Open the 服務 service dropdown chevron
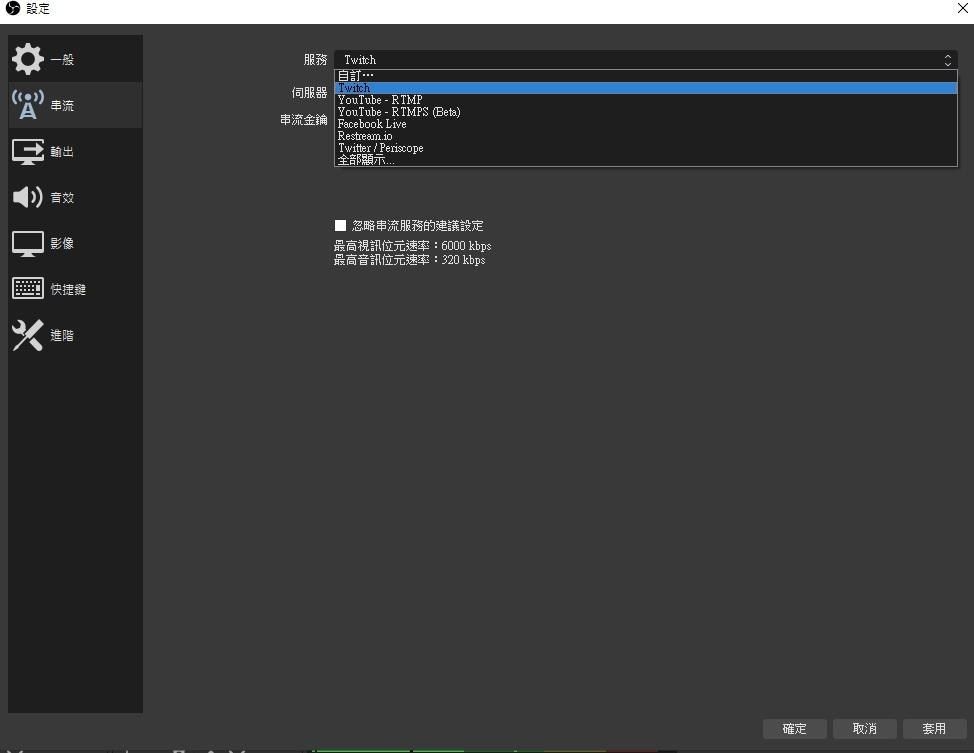 click(946, 59)
